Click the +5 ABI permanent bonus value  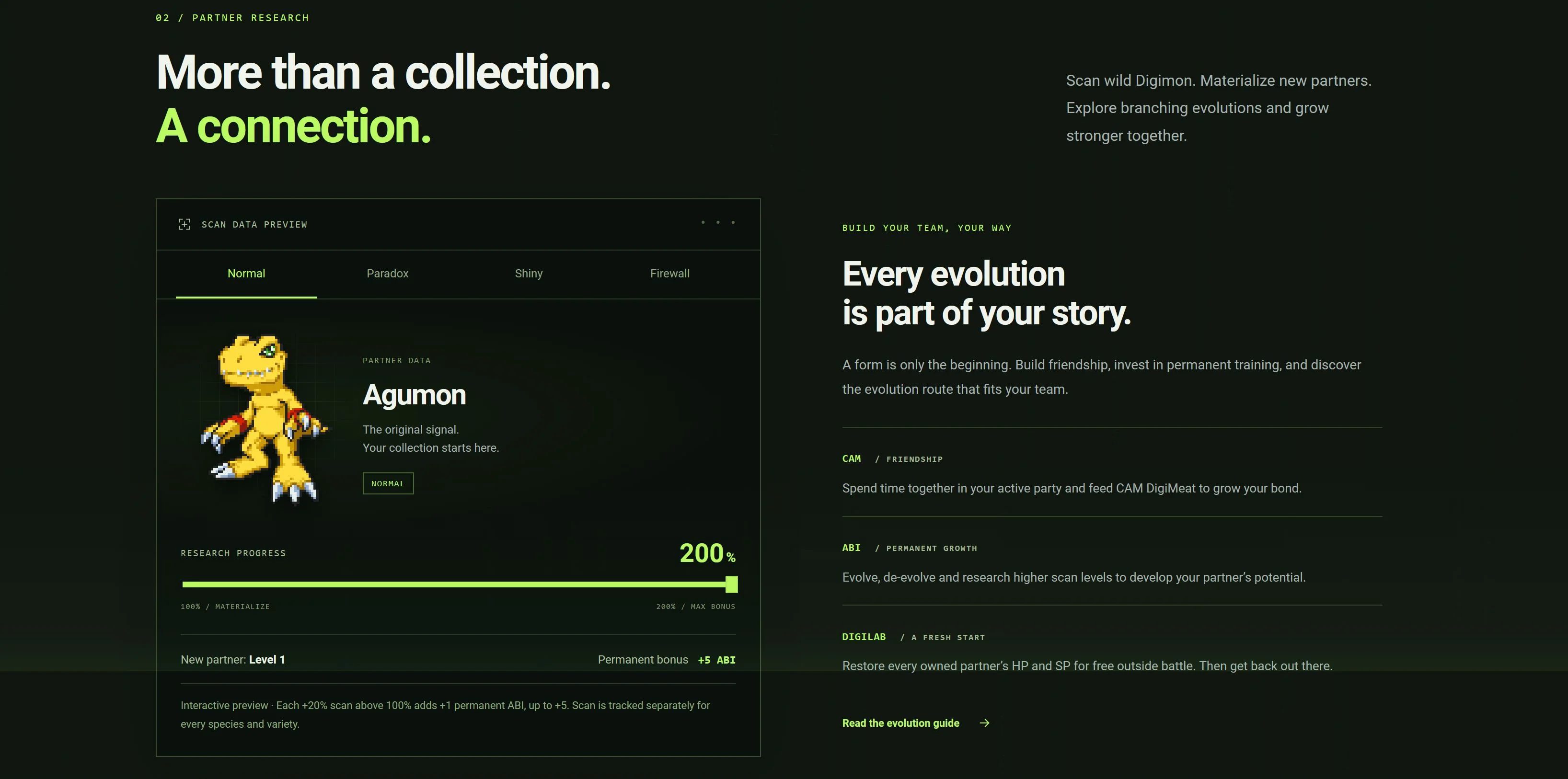point(716,660)
